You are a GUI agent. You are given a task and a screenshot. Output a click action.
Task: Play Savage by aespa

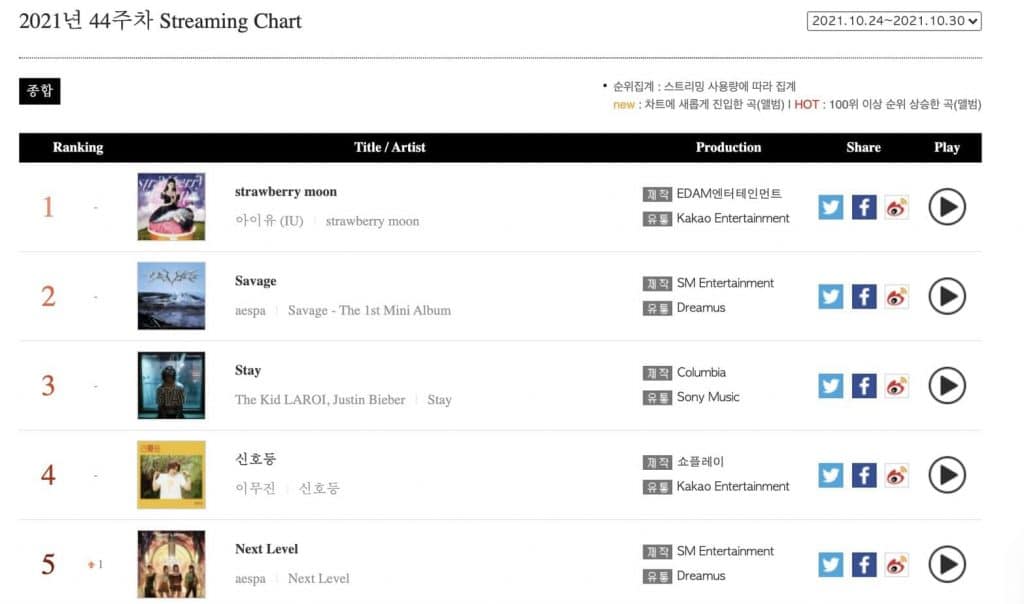(946, 296)
